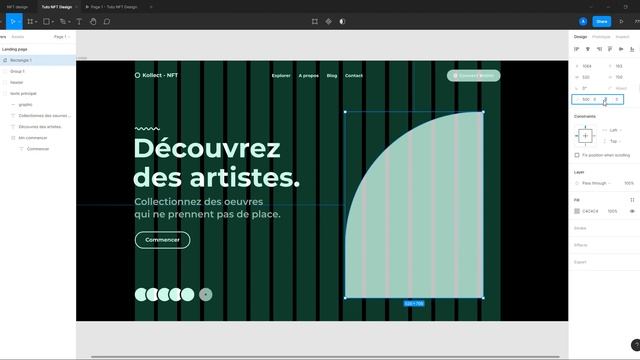Select the Move tool in the toolbar
Screen dimensions: 640x360
[x=13, y=21]
